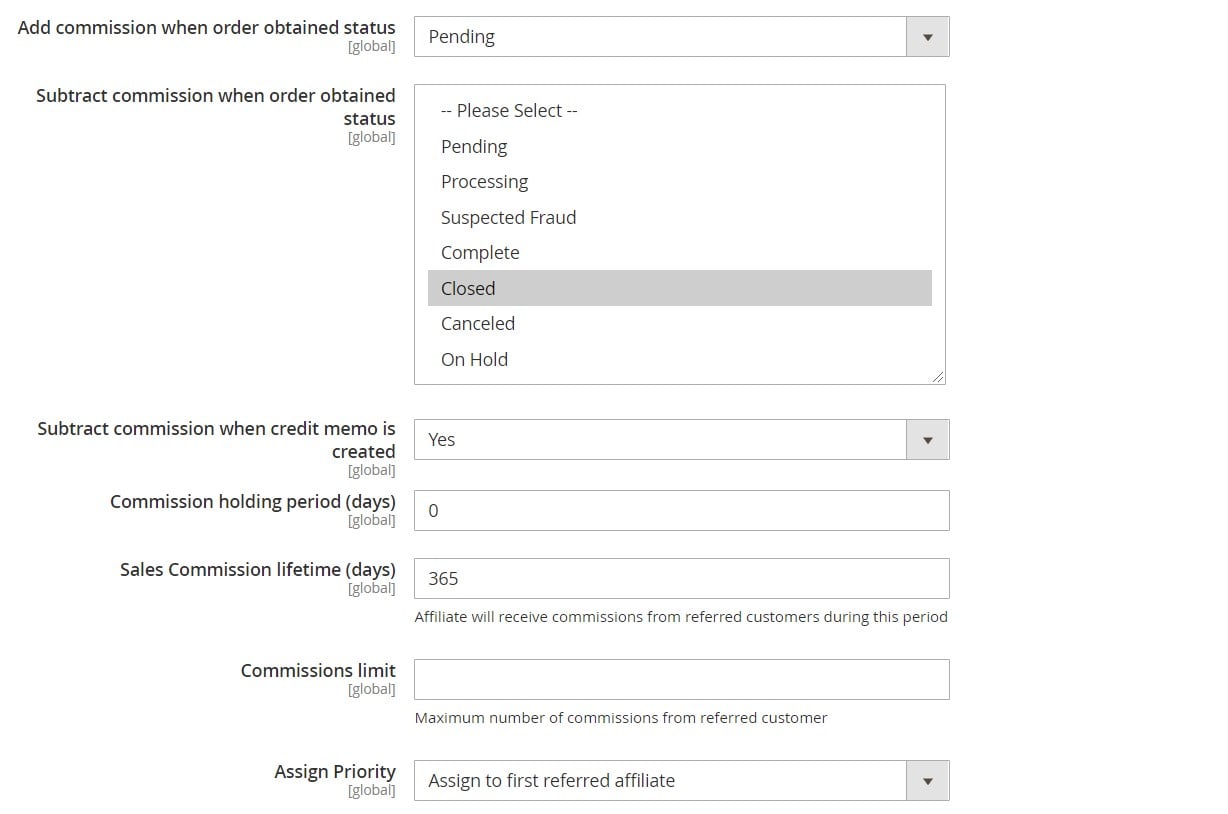Select 'Processing' in the status list

pos(679,182)
